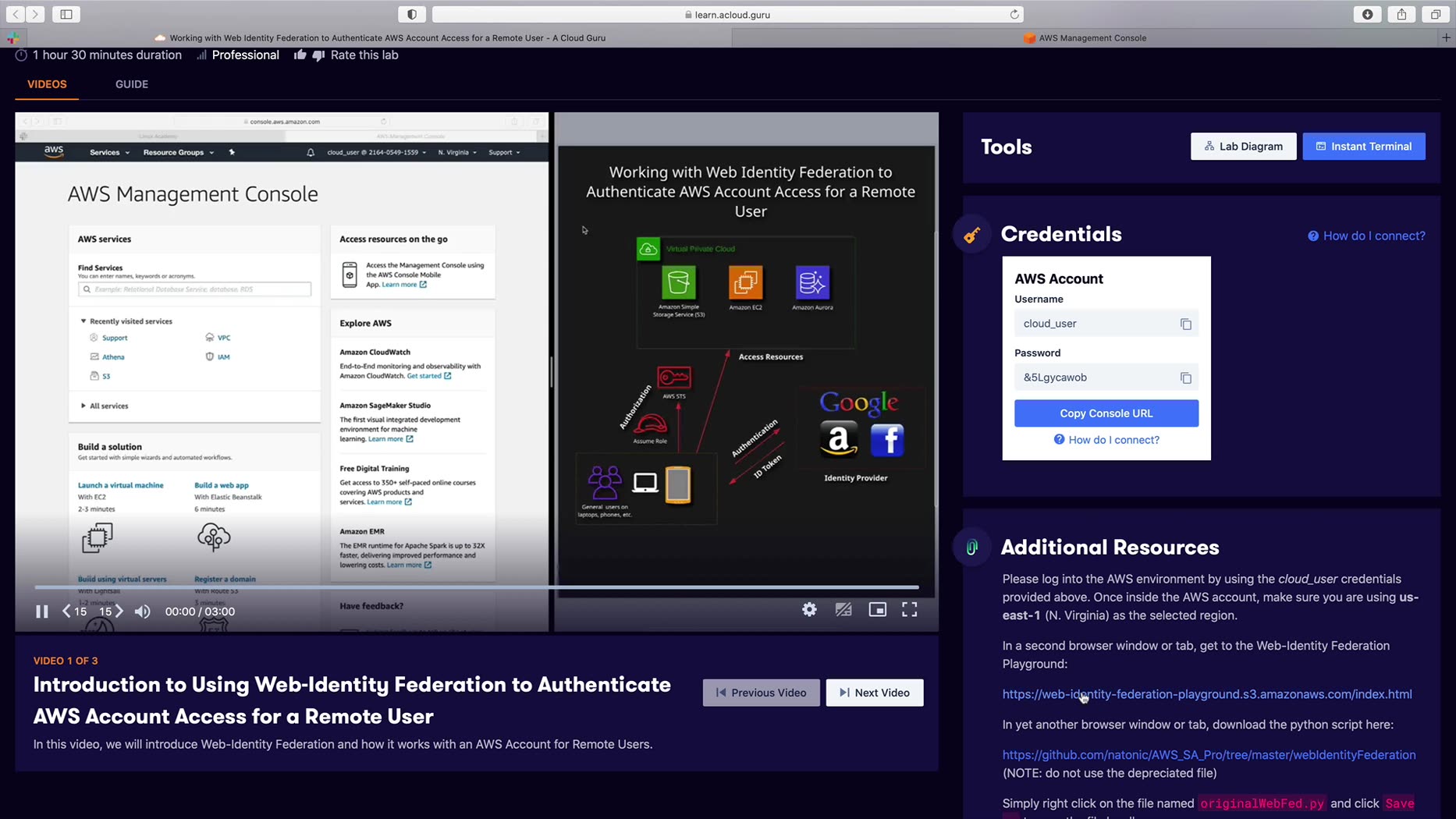
Task: Open the N. Virginia region dropdown in video
Action: [457, 152]
